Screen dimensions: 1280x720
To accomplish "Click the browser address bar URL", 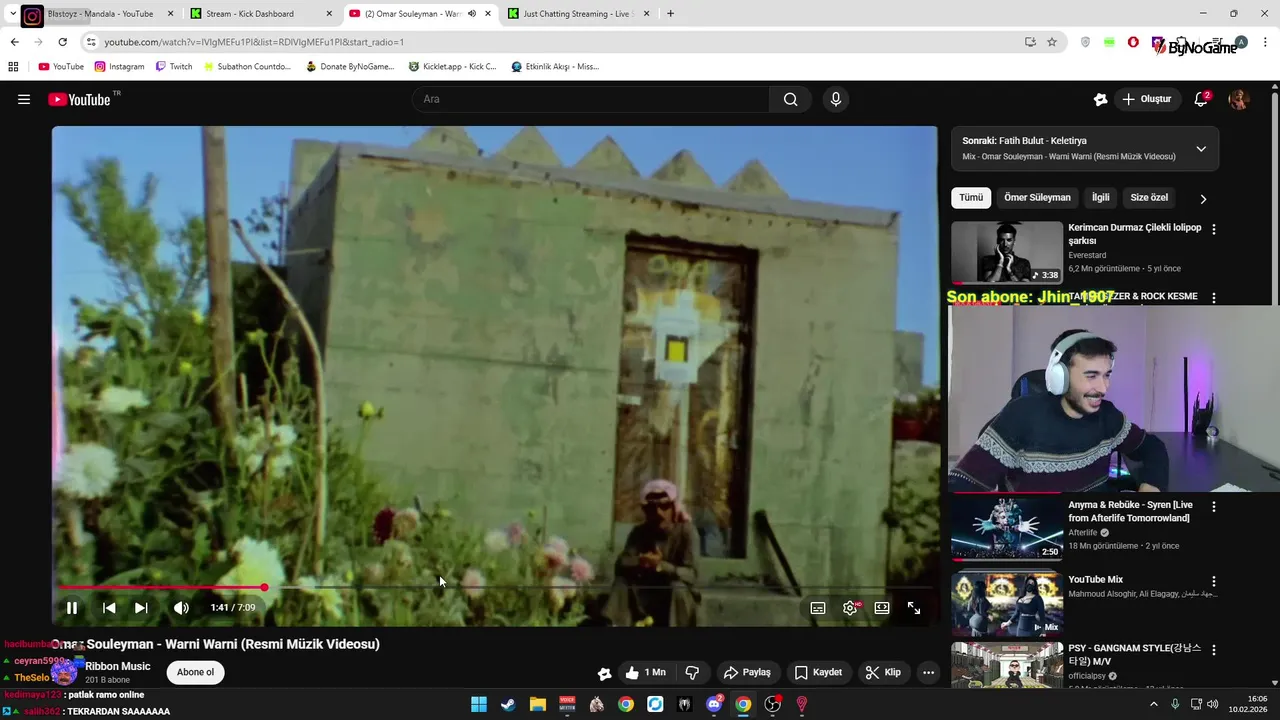I will pos(255,42).
